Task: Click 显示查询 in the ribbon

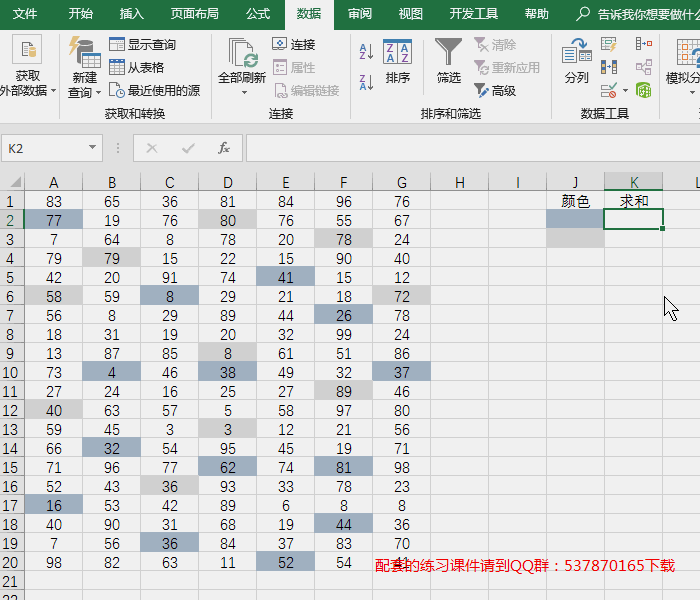Action: 142,44
